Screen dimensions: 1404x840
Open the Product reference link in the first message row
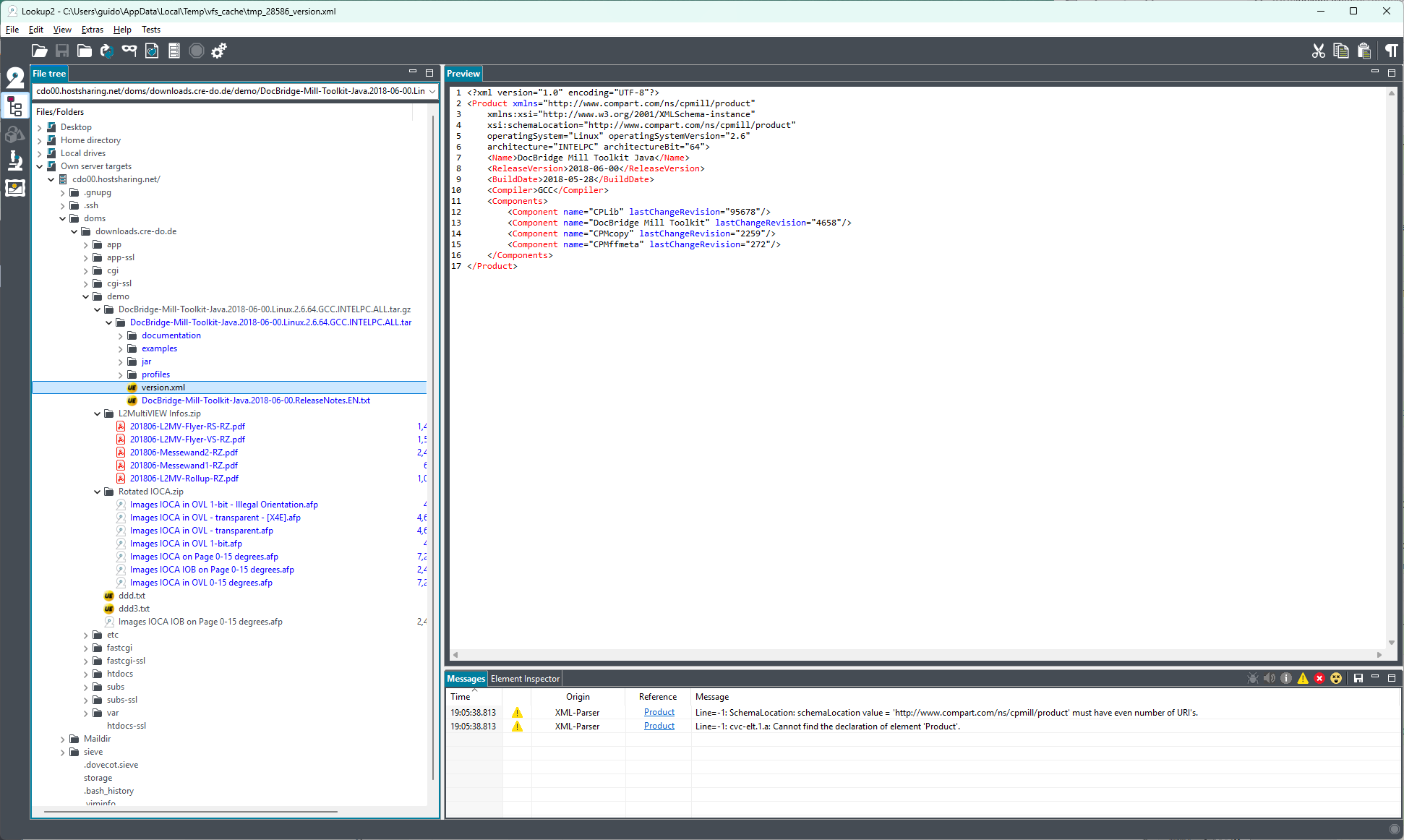(659, 712)
